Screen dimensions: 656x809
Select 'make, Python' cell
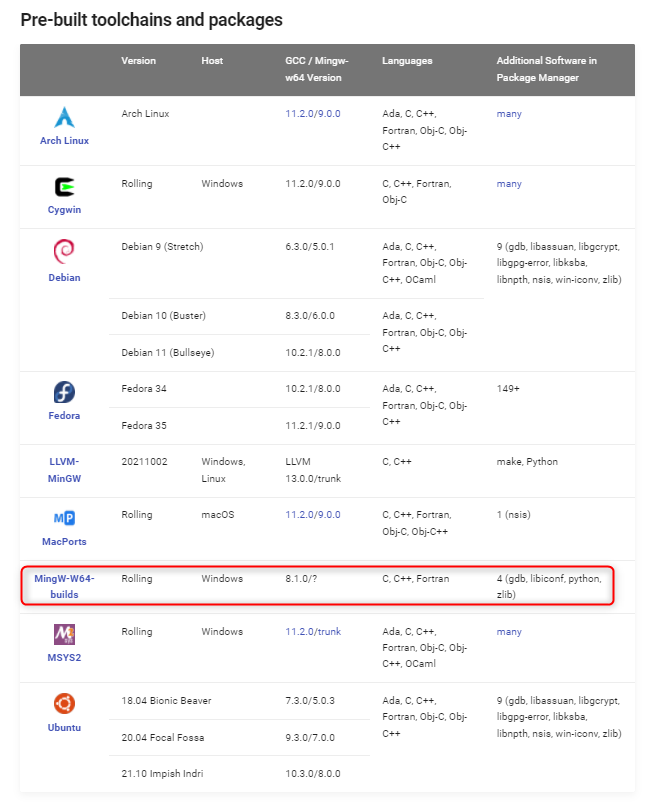click(x=527, y=461)
